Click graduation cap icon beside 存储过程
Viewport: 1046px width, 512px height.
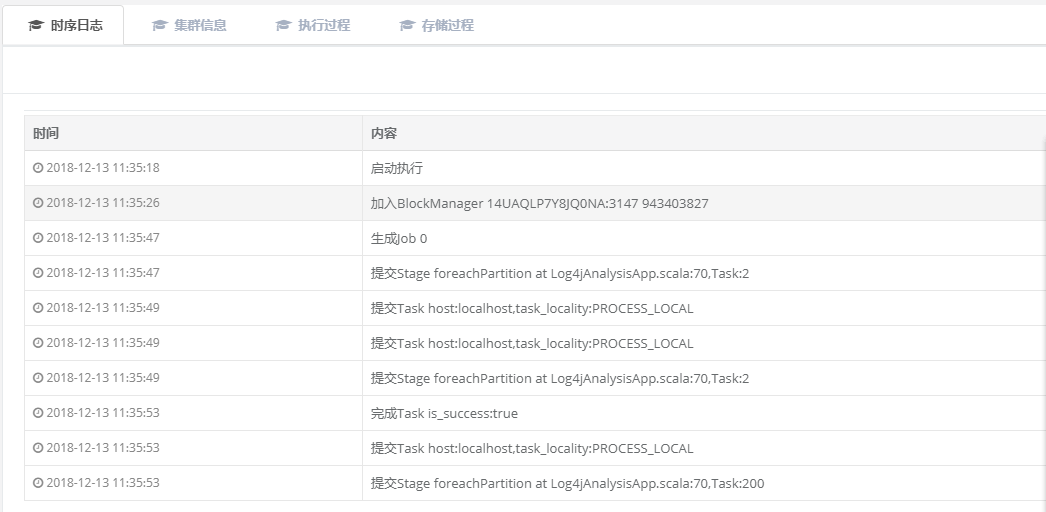(407, 26)
